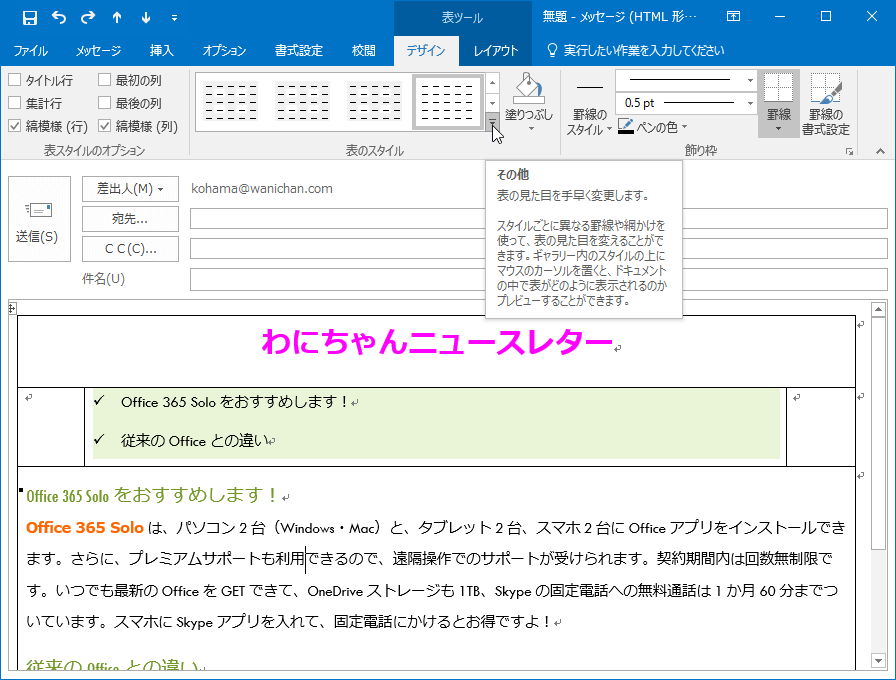This screenshot has height=680, width=896.
Task: Open the 校閲 tab
Action: click(363, 50)
